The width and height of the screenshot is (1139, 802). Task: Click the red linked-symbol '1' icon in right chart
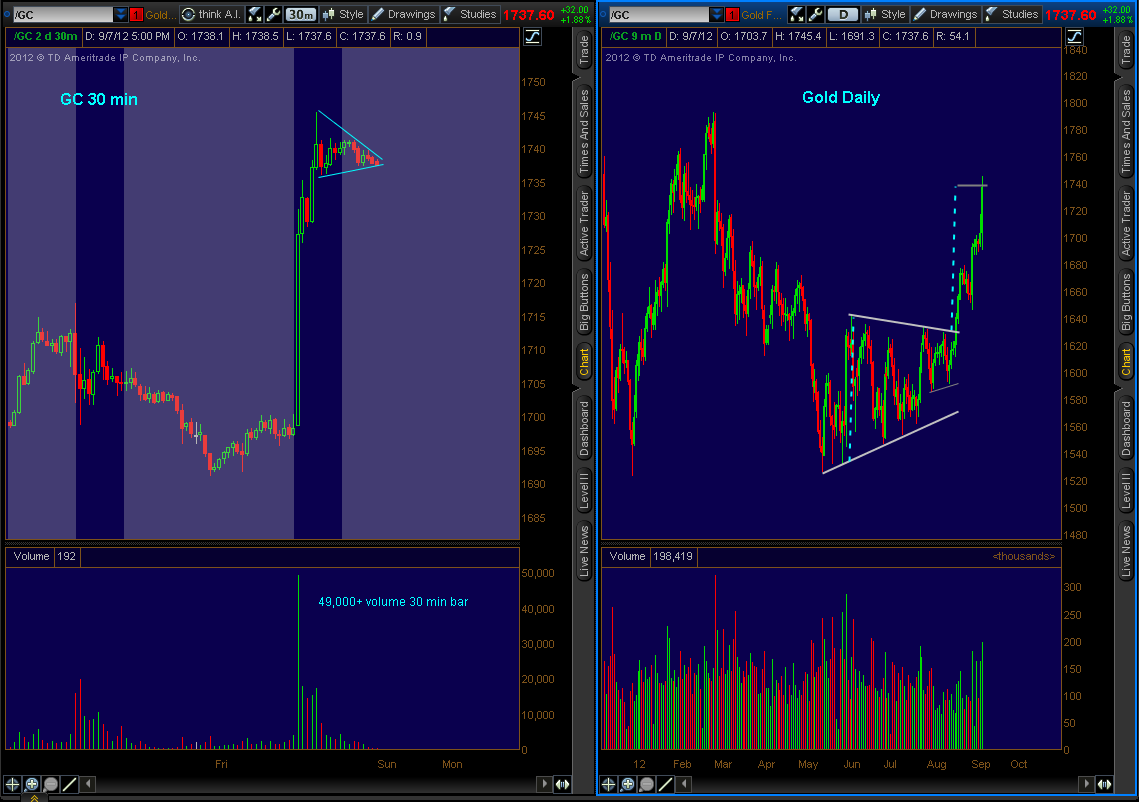pos(732,14)
